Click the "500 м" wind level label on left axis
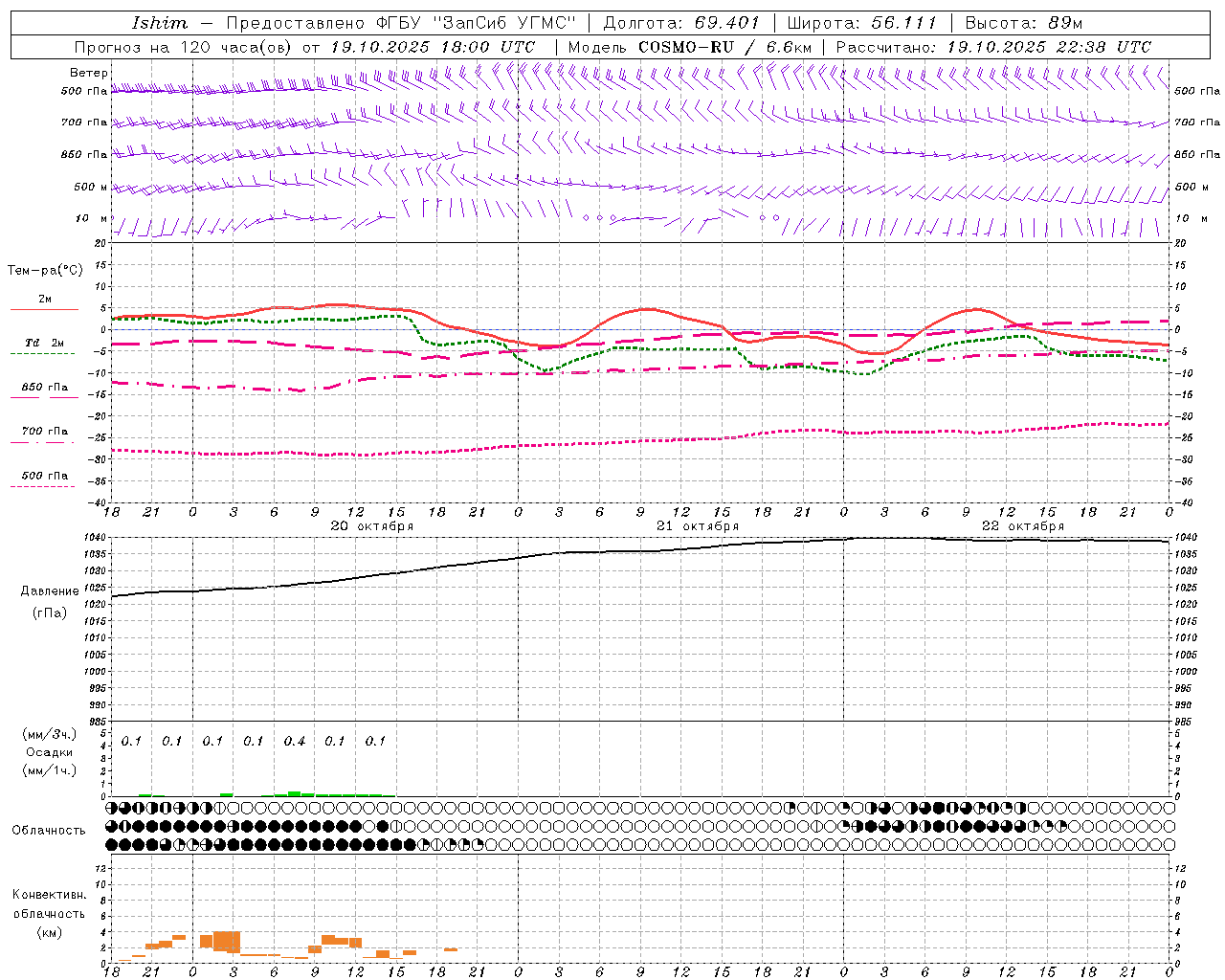The width and height of the screenshot is (1225, 980). coord(91,187)
